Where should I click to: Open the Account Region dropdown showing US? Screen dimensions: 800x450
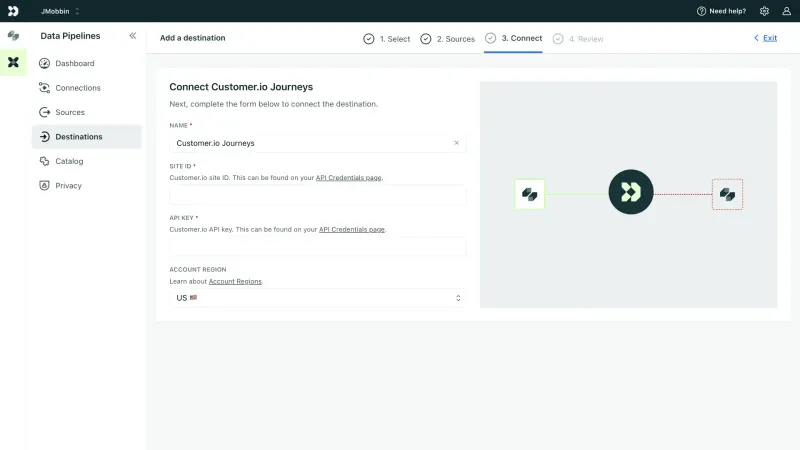tap(317, 298)
